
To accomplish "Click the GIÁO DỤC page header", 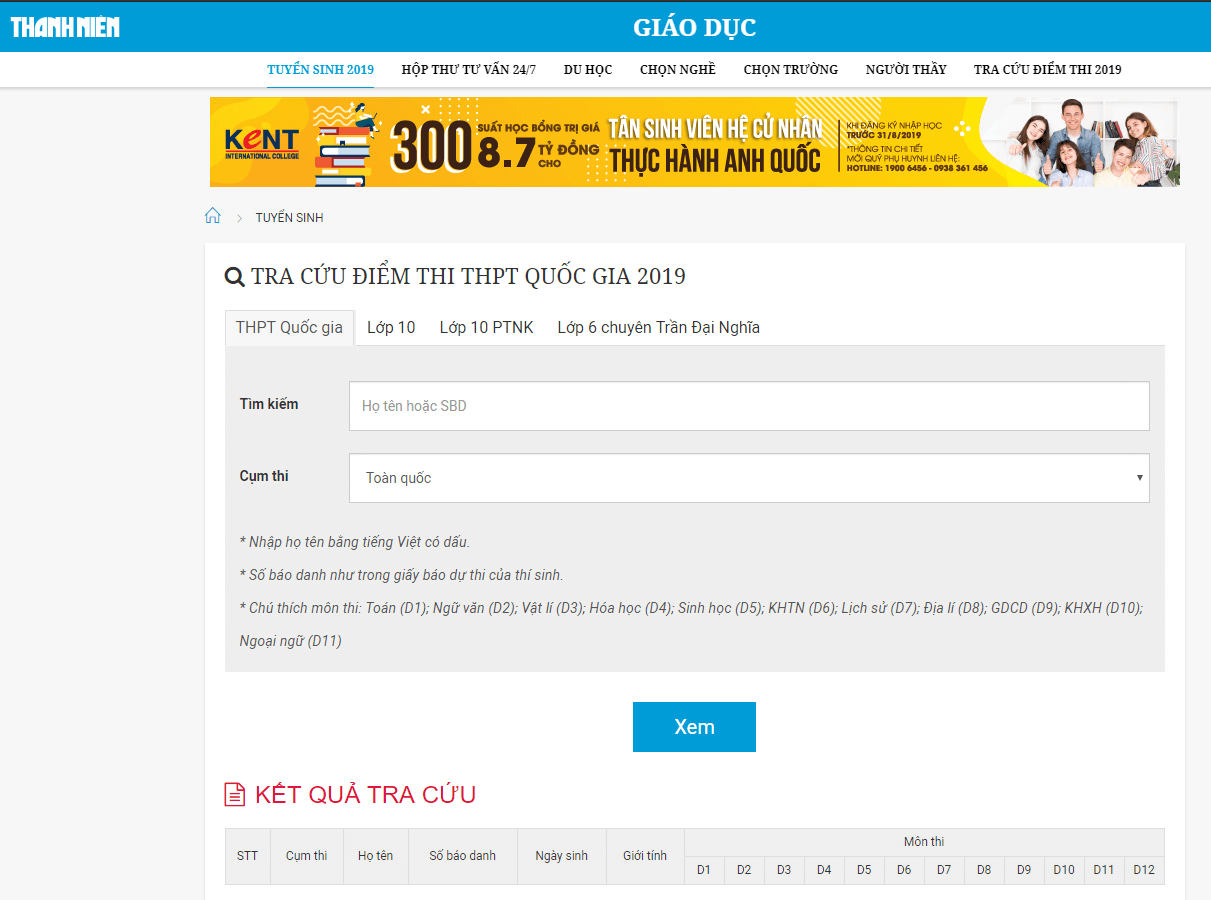I will [x=694, y=27].
